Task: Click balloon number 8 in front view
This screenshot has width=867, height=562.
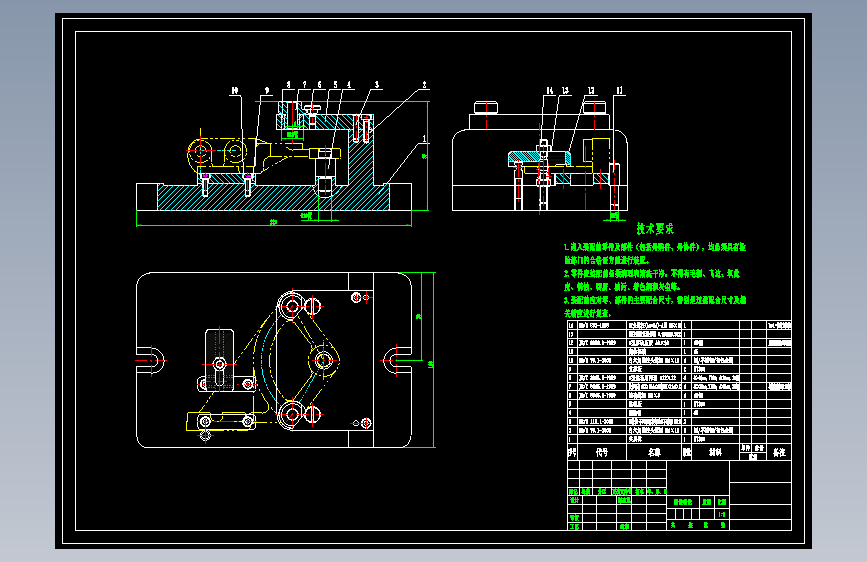Action: (289, 85)
